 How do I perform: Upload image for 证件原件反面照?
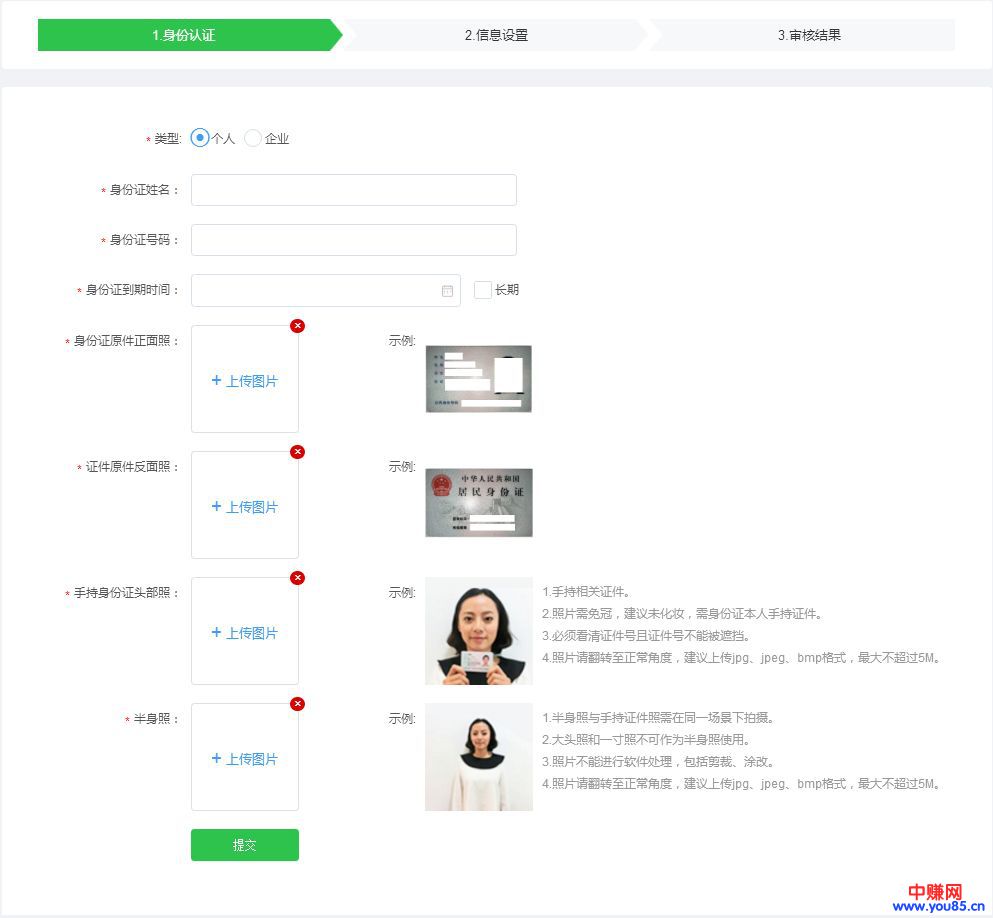pyautogui.click(x=245, y=506)
